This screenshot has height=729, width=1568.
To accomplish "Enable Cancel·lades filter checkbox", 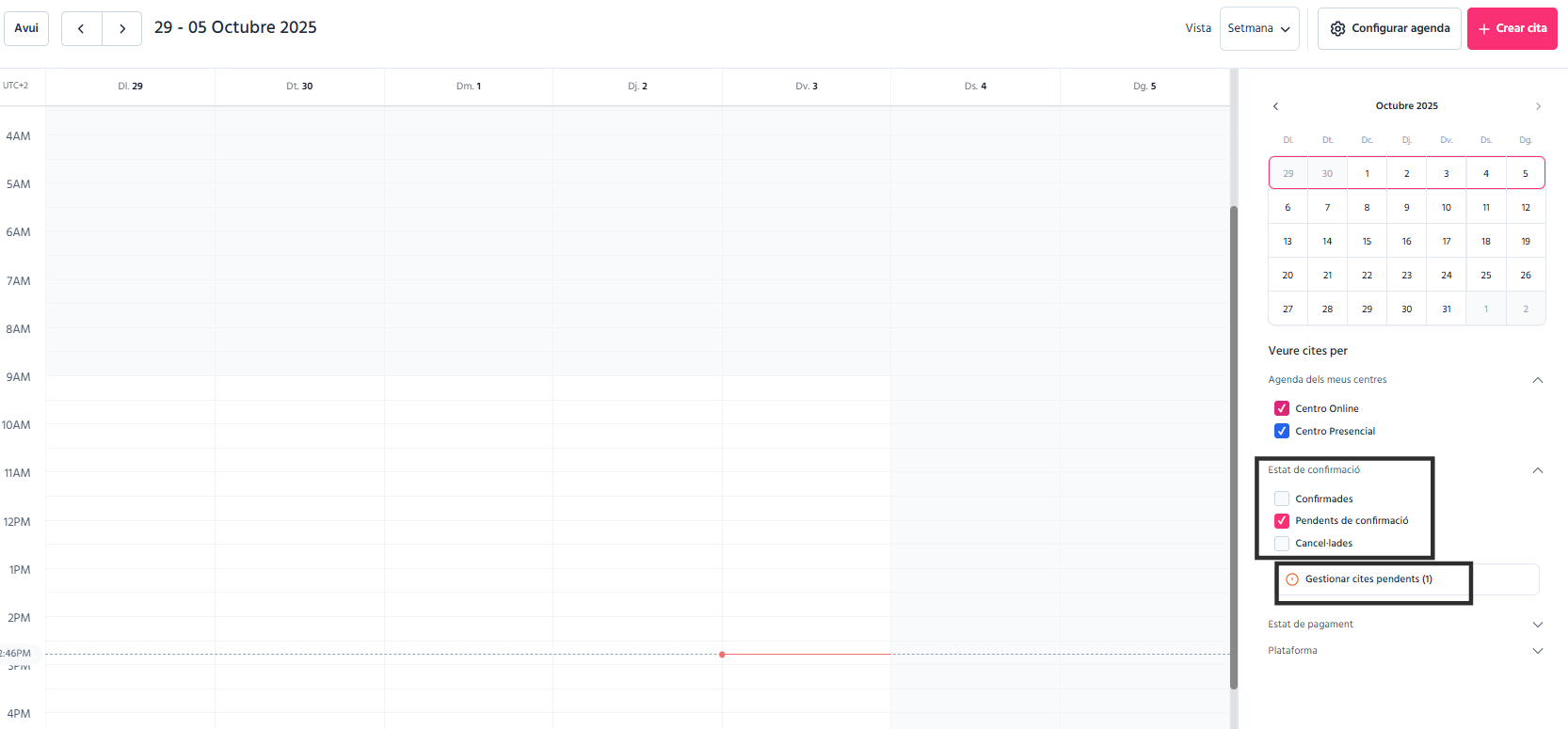I will tap(1282, 543).
